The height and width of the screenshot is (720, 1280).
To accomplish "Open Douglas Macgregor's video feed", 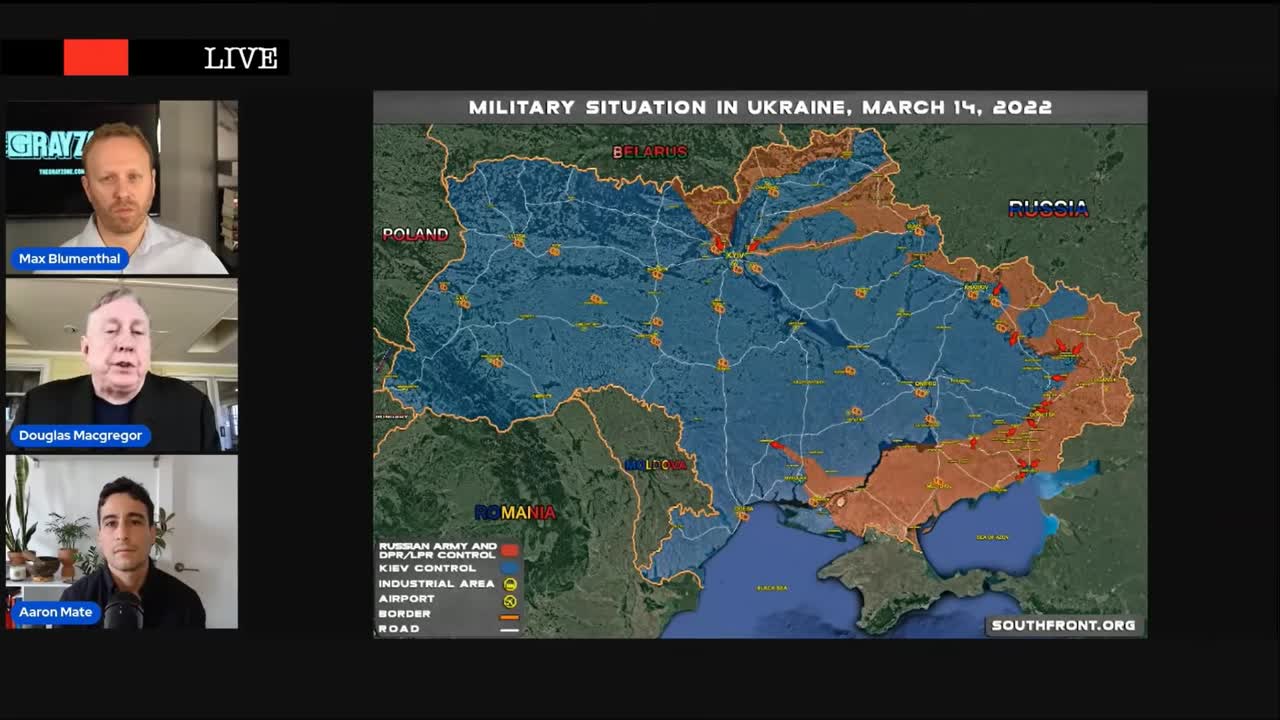I will [x=122, y=365].
